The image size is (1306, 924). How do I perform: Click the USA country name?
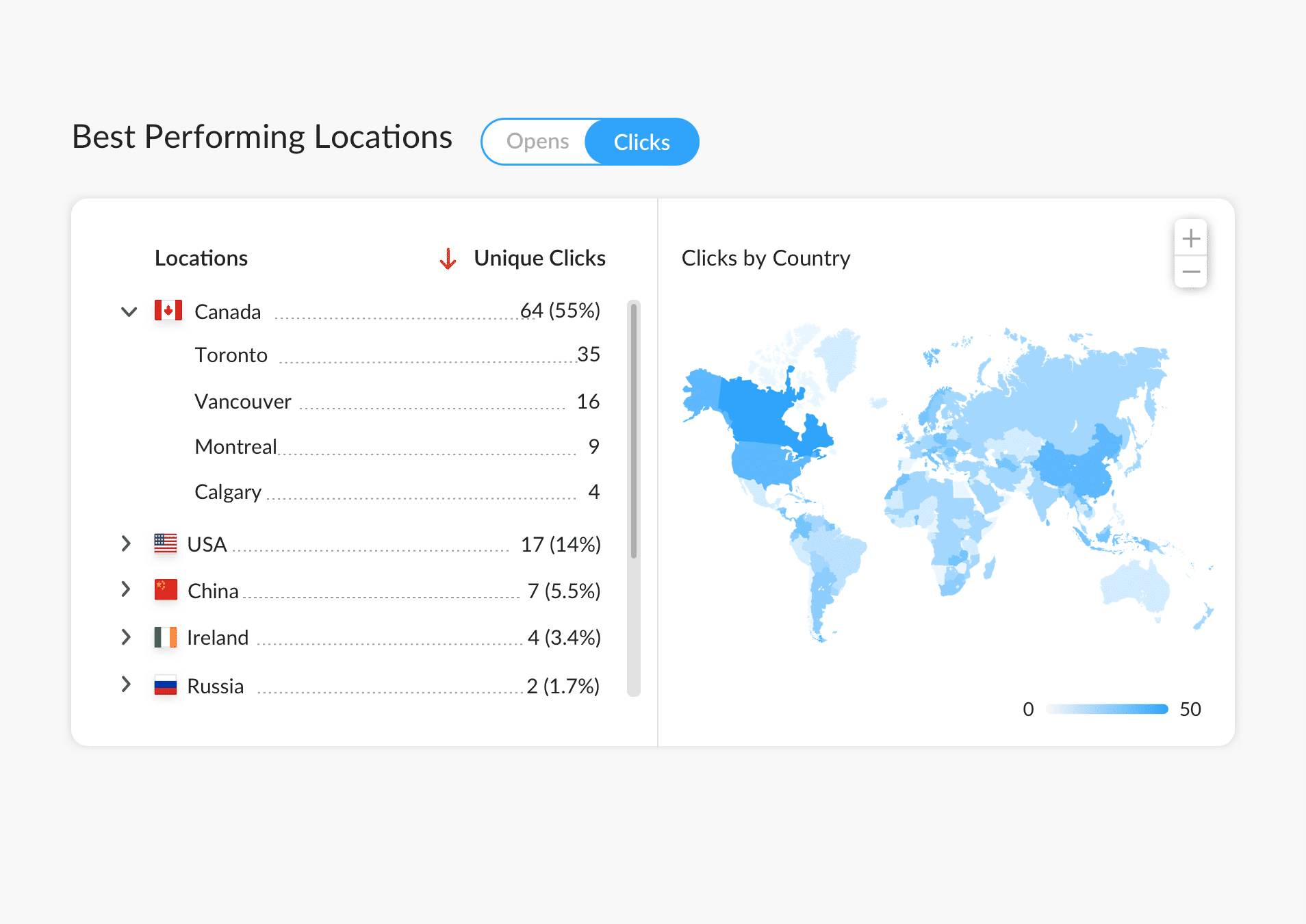coord(207,545)
